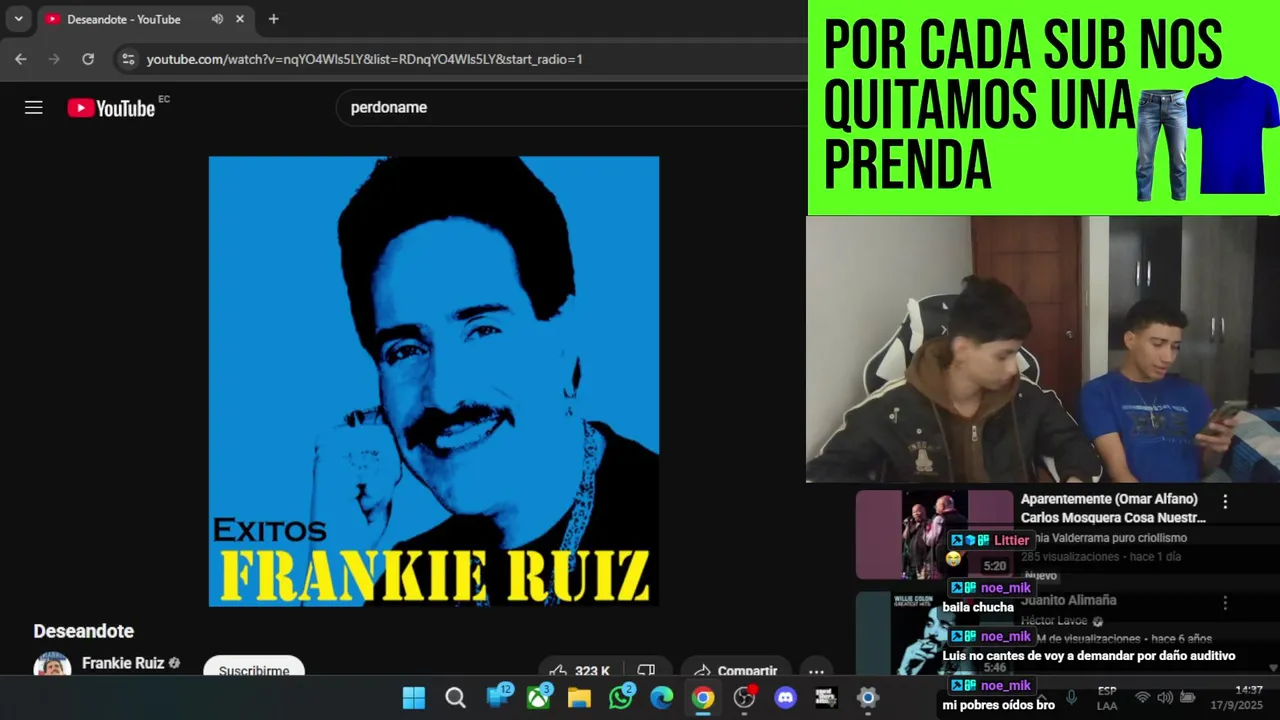Open Discord from the taskbar
The height and width of the screenshot is (720, 1280).
[786, 698]
